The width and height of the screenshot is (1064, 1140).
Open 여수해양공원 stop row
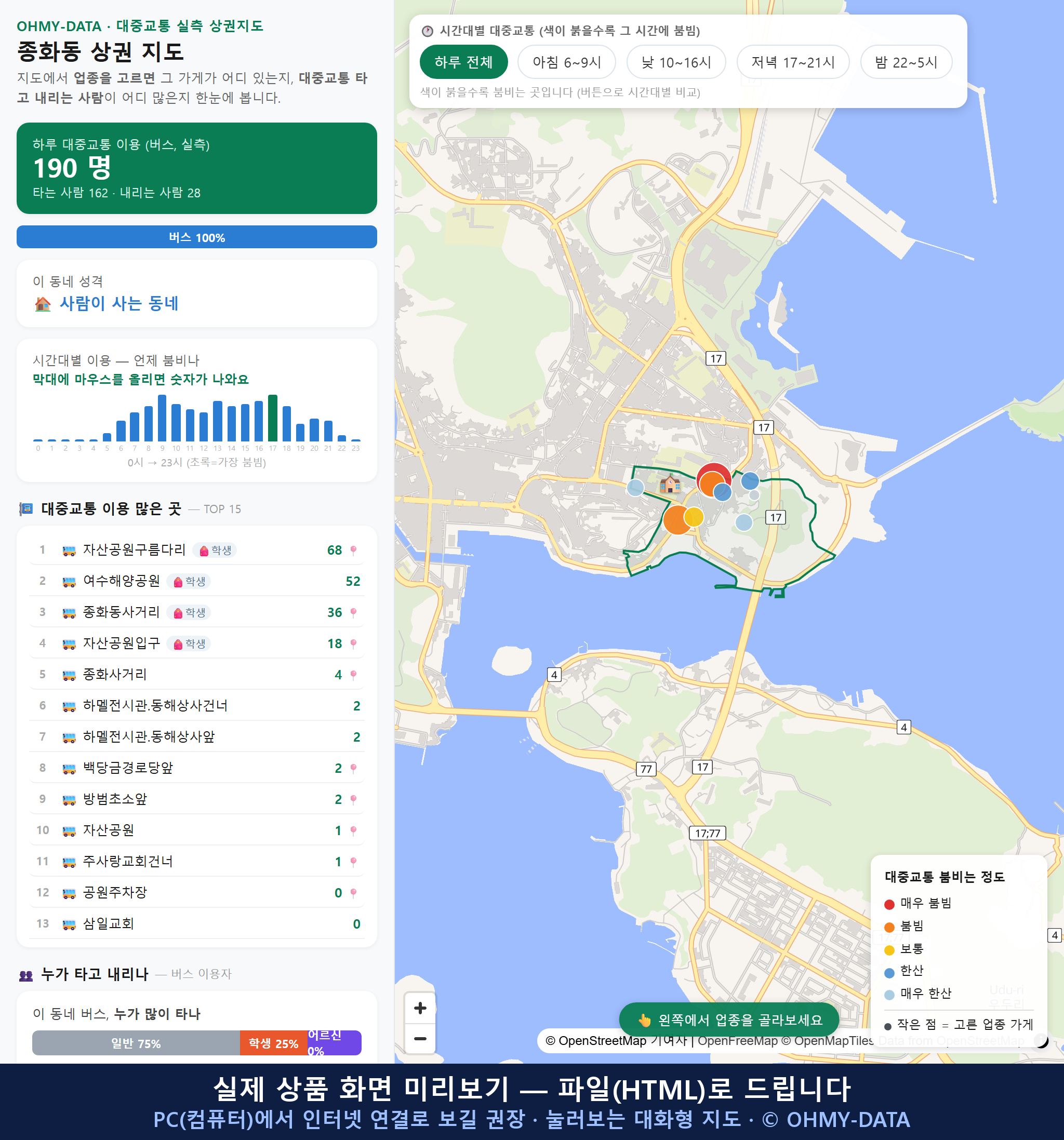[x=197, y=581]
